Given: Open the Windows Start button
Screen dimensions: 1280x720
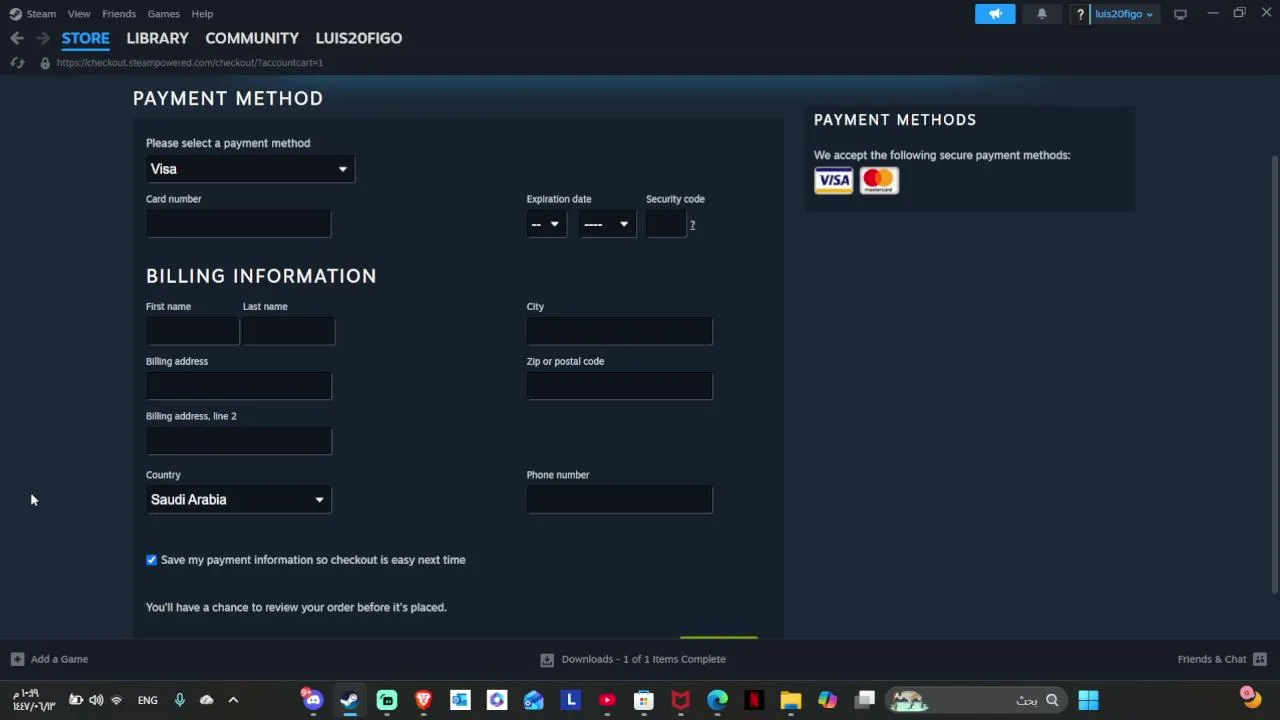Looking at the screenshot, I should point(1088,700).
